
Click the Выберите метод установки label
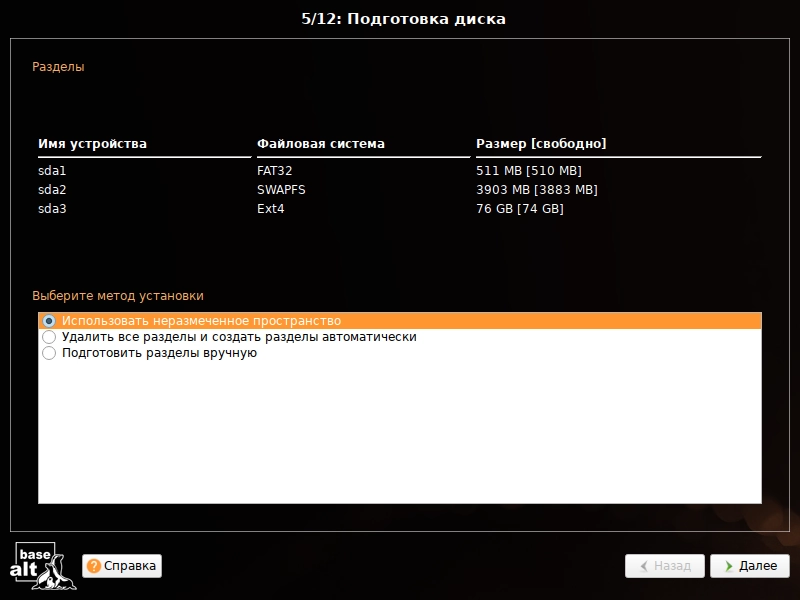click(118, 296)
